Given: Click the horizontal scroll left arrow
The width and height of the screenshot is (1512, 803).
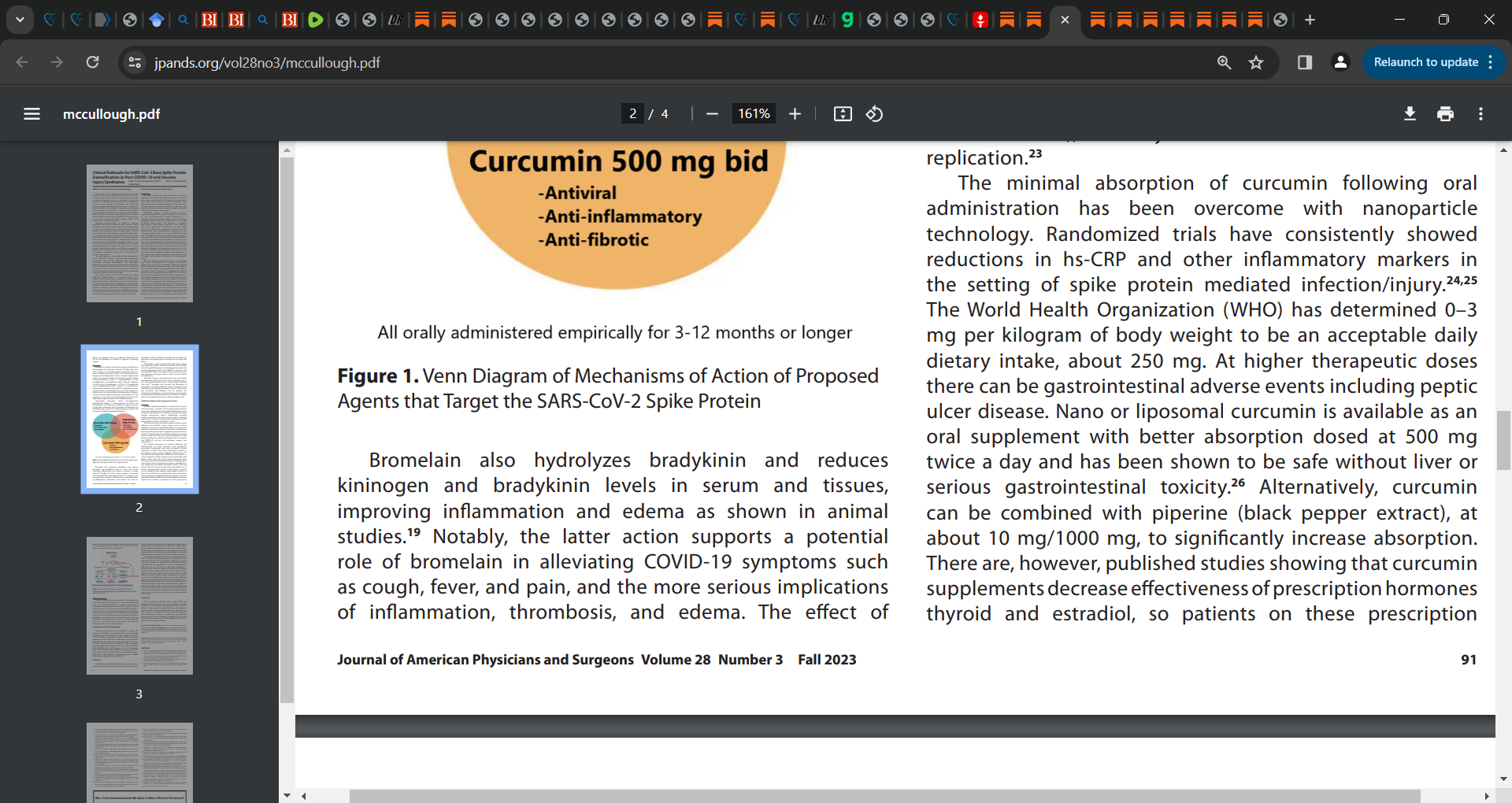Looking at the screenshot, I should 303,796.
